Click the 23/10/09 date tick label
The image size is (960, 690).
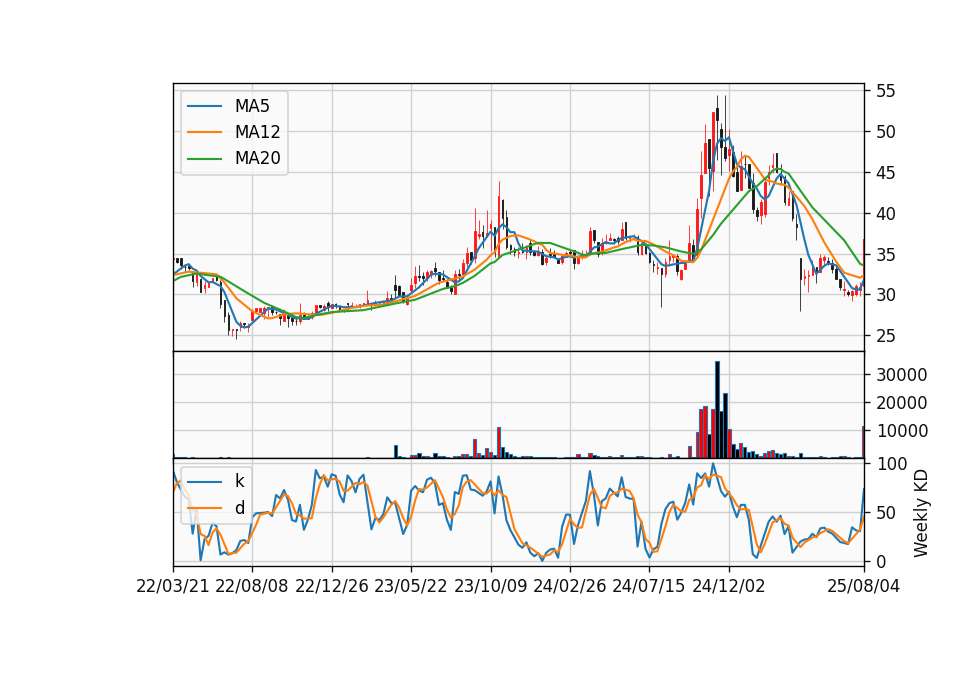pyautogui.click(x=490, y=586)
